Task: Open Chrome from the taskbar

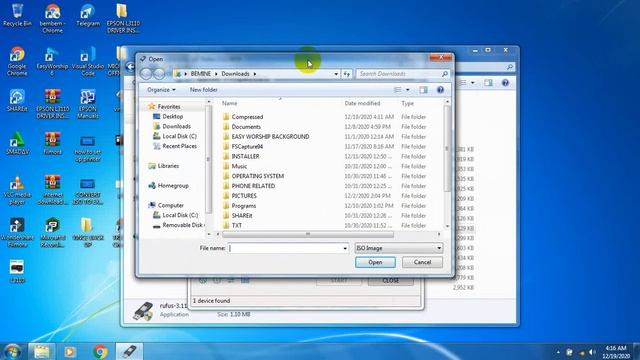Action: pyautogui.click(x=100, y=351)
